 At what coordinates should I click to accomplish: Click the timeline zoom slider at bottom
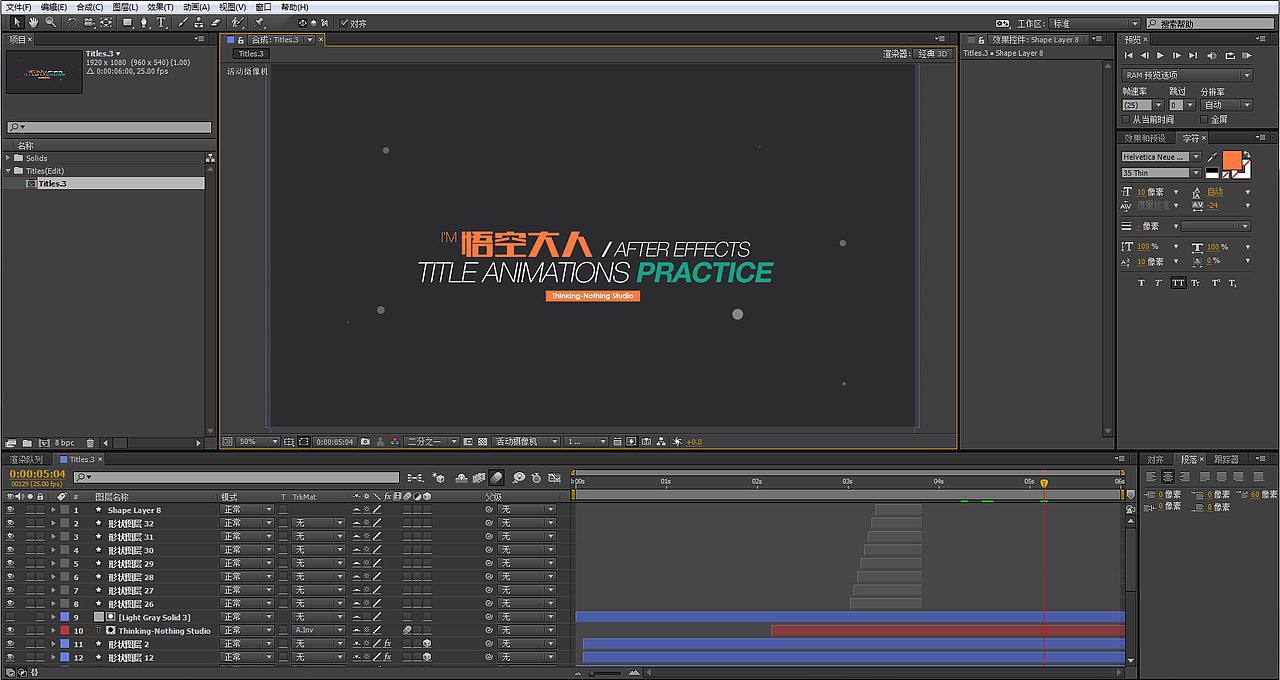click(x=606, y=673)
